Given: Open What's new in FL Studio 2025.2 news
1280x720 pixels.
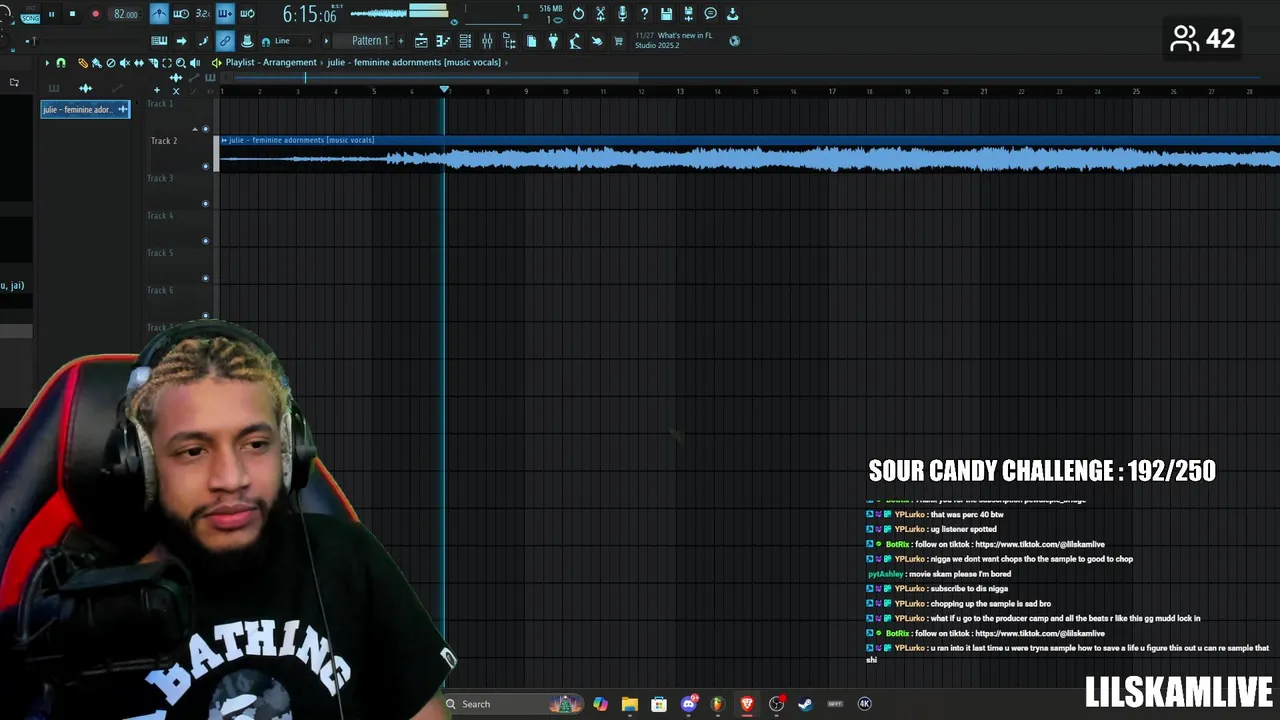Looking at the screenshot, I should tap(674, 40).
